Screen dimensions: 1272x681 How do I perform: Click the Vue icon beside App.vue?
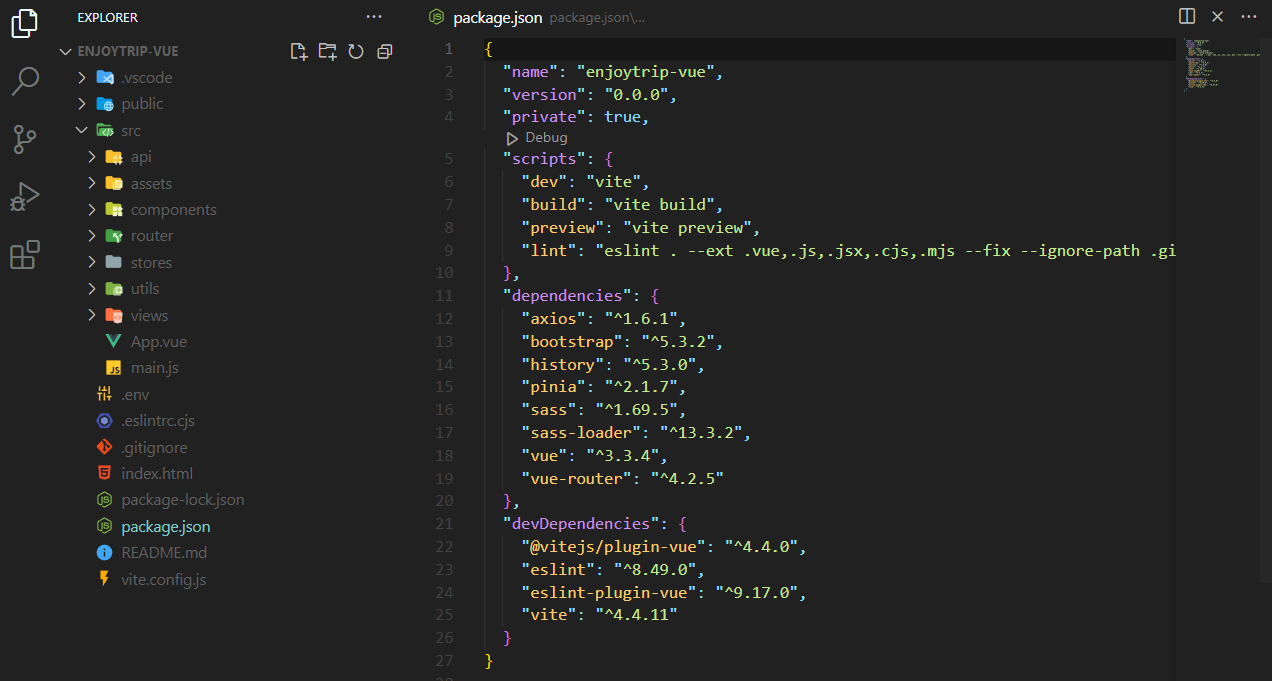113,342
